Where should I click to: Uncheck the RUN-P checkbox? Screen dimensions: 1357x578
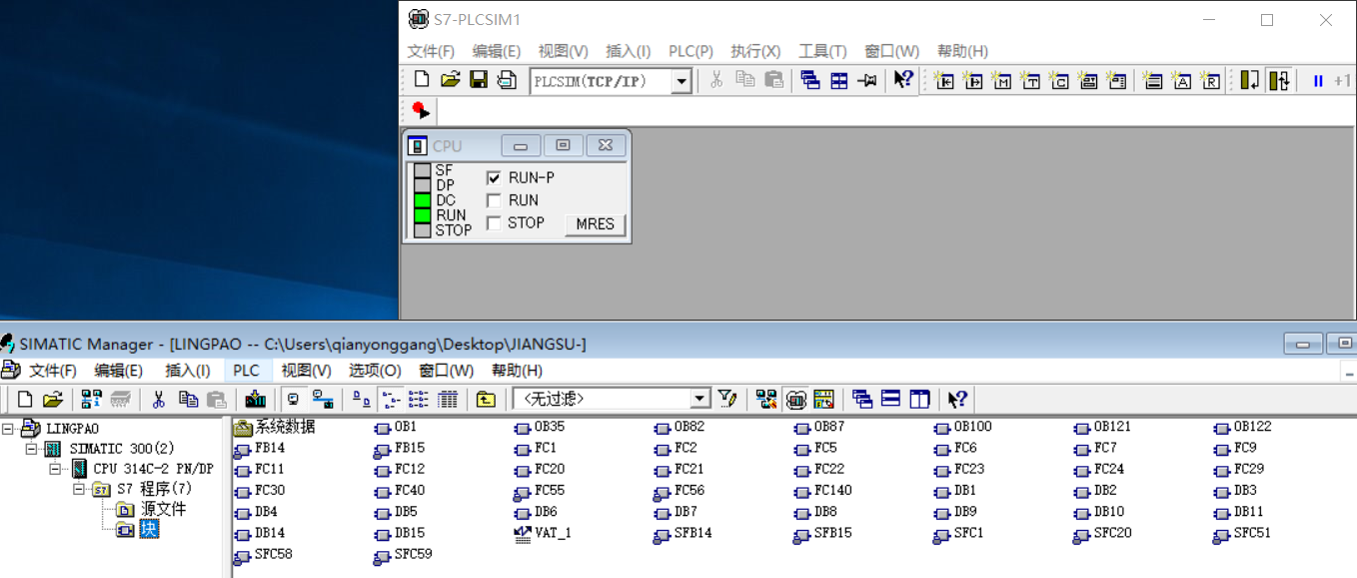coord(494,177)
